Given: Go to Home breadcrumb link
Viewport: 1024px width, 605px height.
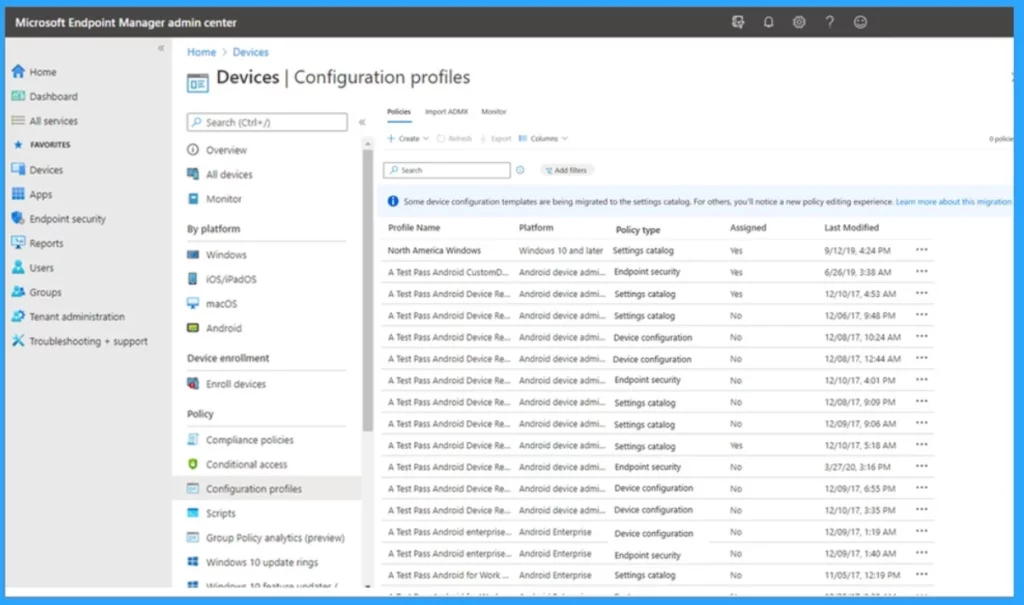Looking at the screenshot, I should [x=201, y=52].
